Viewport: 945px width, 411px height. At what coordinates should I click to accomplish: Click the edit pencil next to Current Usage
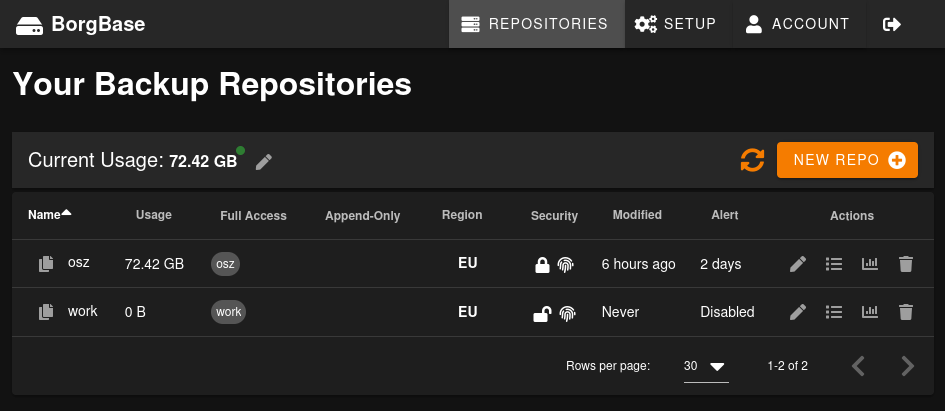point(264,161)
